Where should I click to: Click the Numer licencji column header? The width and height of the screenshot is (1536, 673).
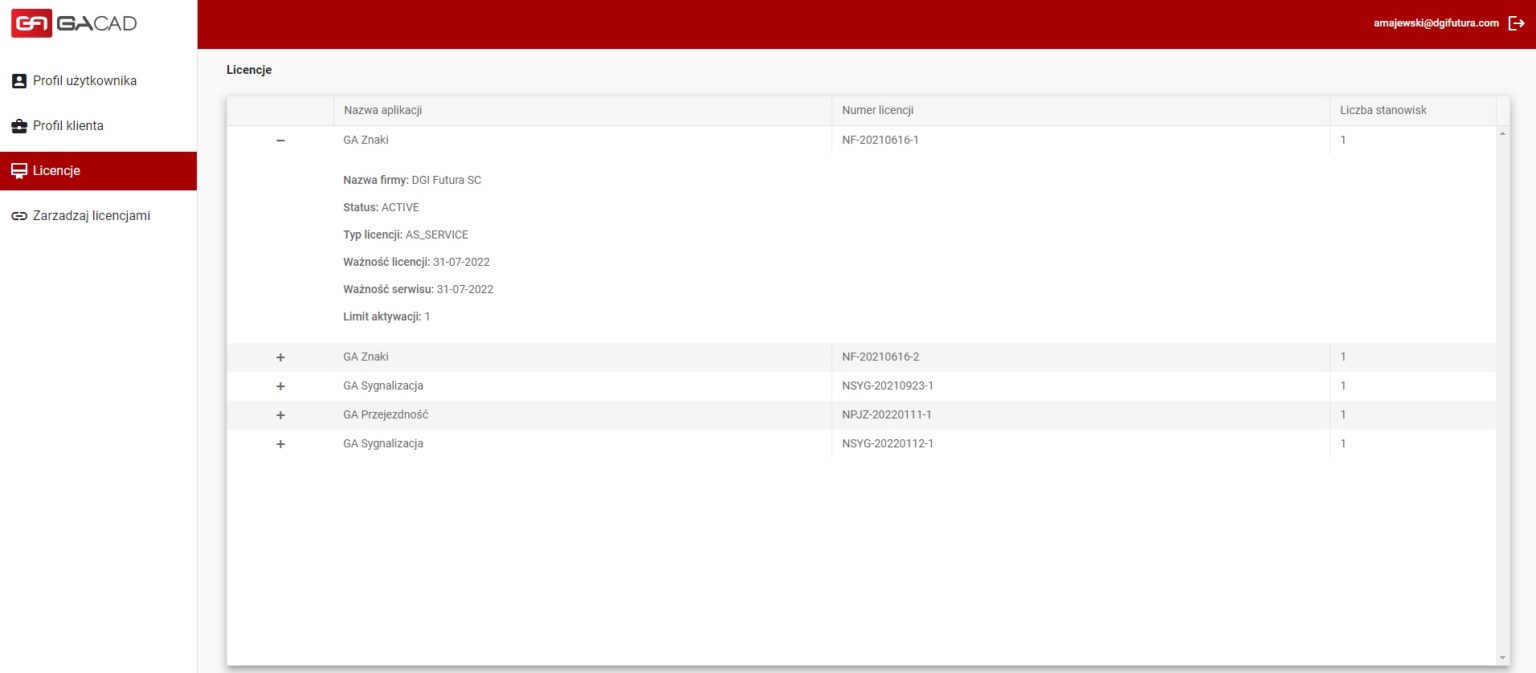(877, 110)
